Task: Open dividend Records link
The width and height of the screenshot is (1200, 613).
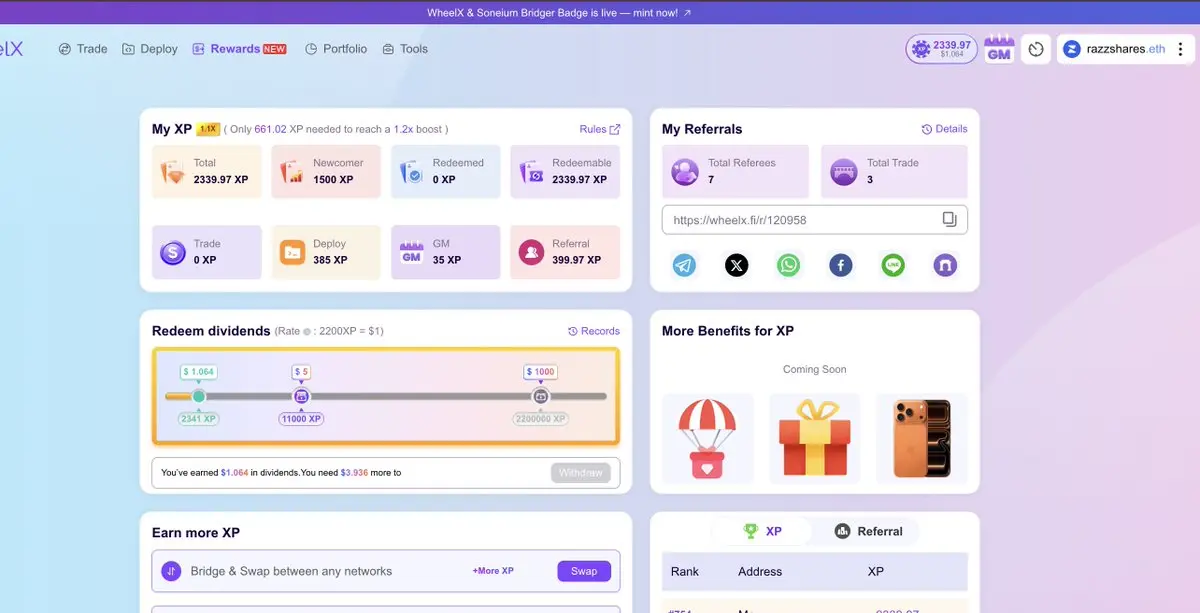Action: pos(594,331)
